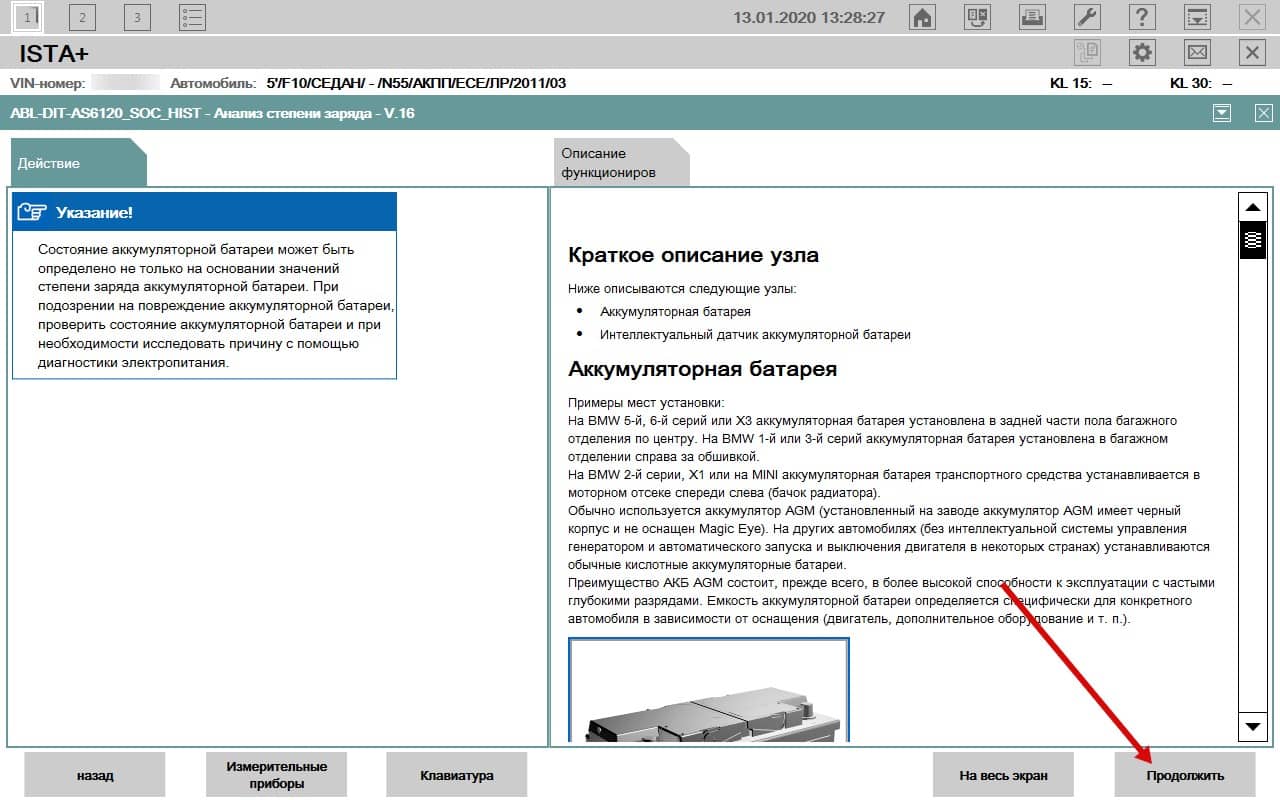Click the VIN-номер label

point(48,83)
